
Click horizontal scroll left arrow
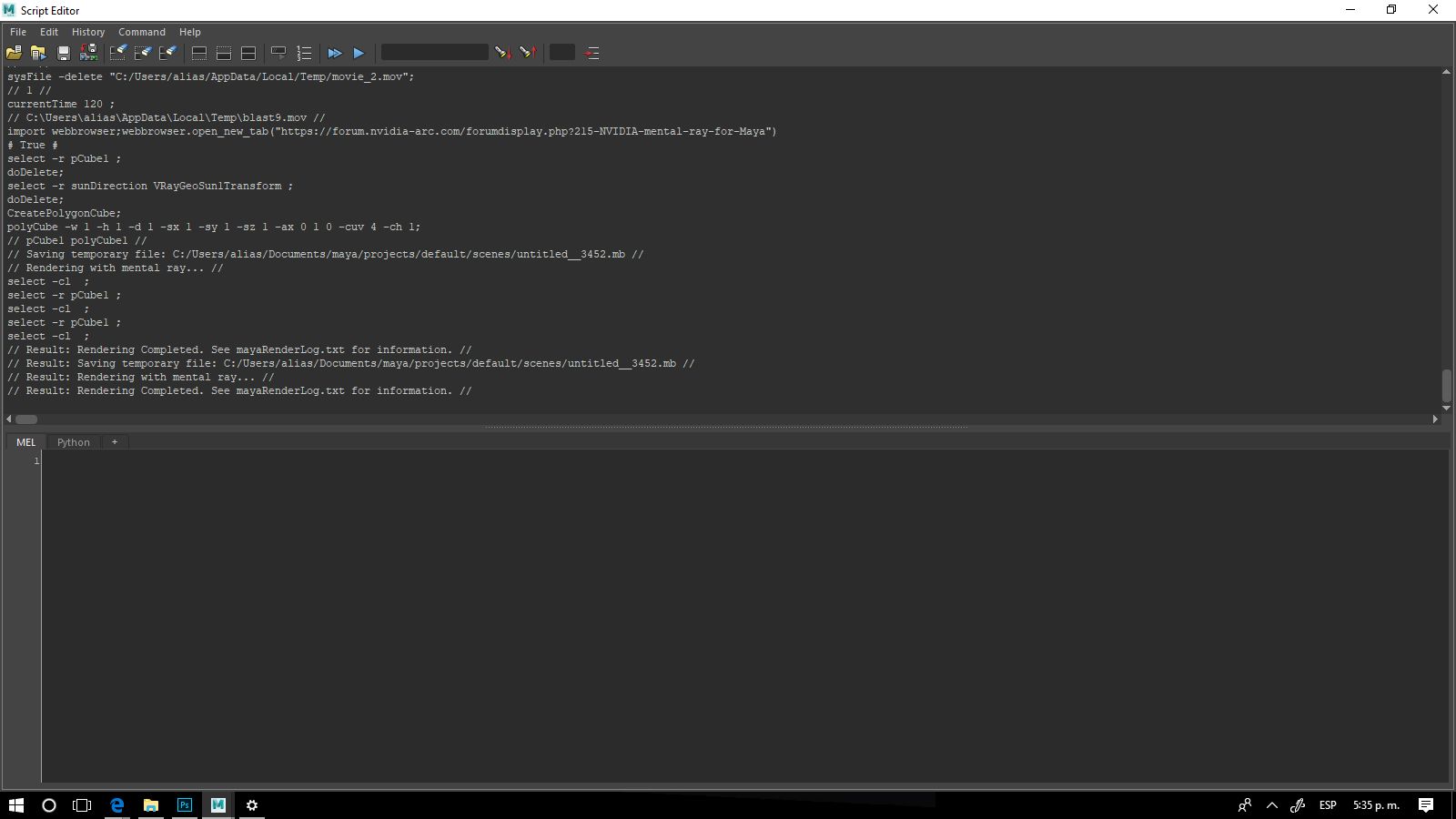tap(9, 420)
